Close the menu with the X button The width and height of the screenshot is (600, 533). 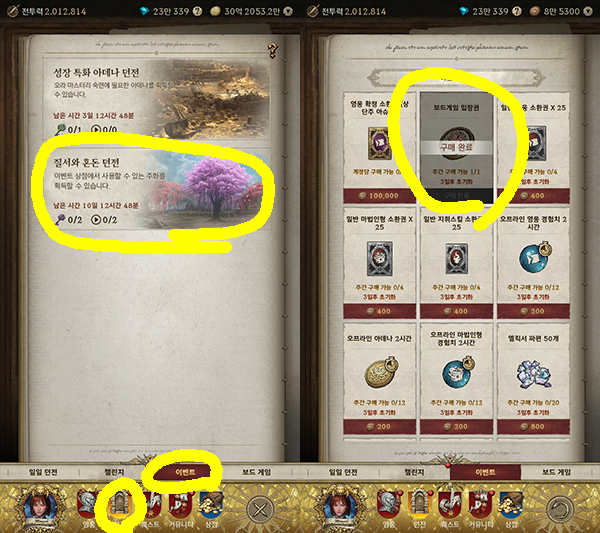click(260, 510)
